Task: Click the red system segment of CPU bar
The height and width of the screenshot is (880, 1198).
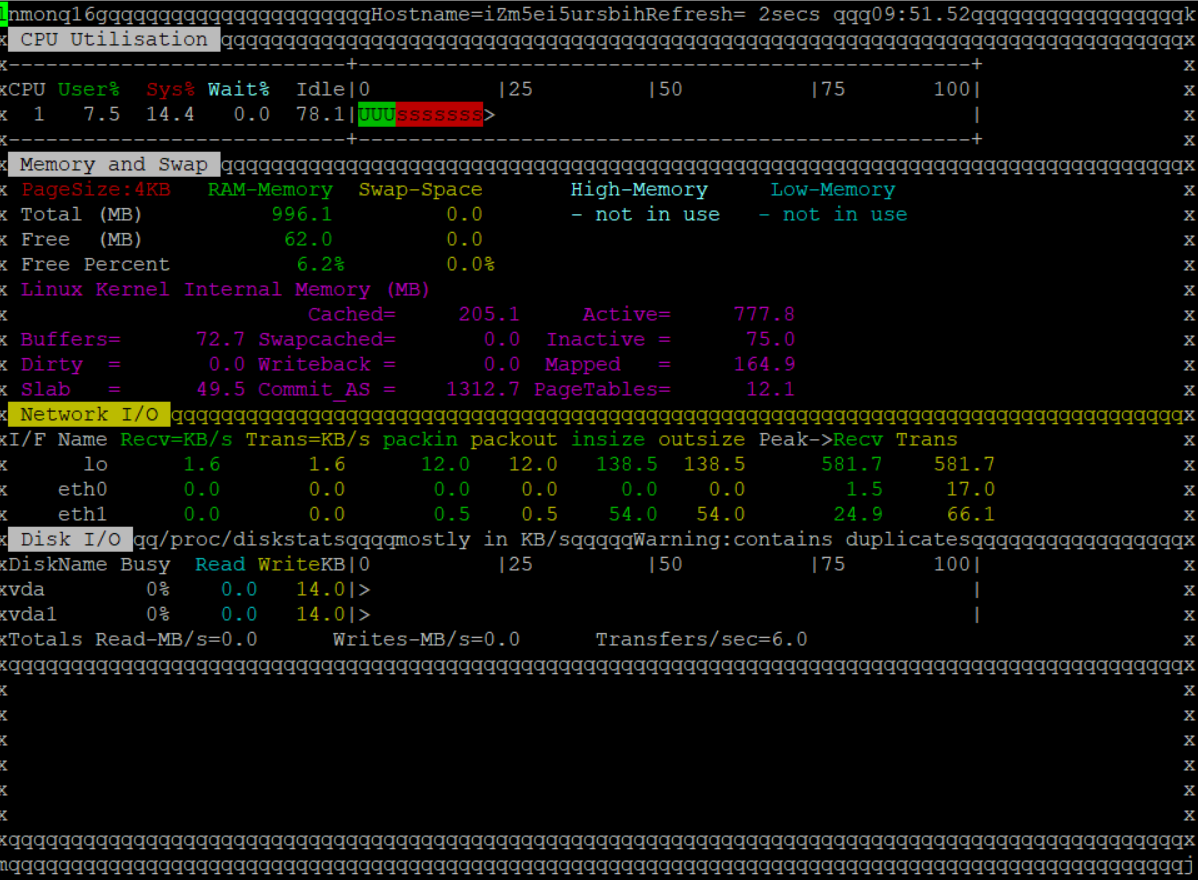Action: point(439,115)
